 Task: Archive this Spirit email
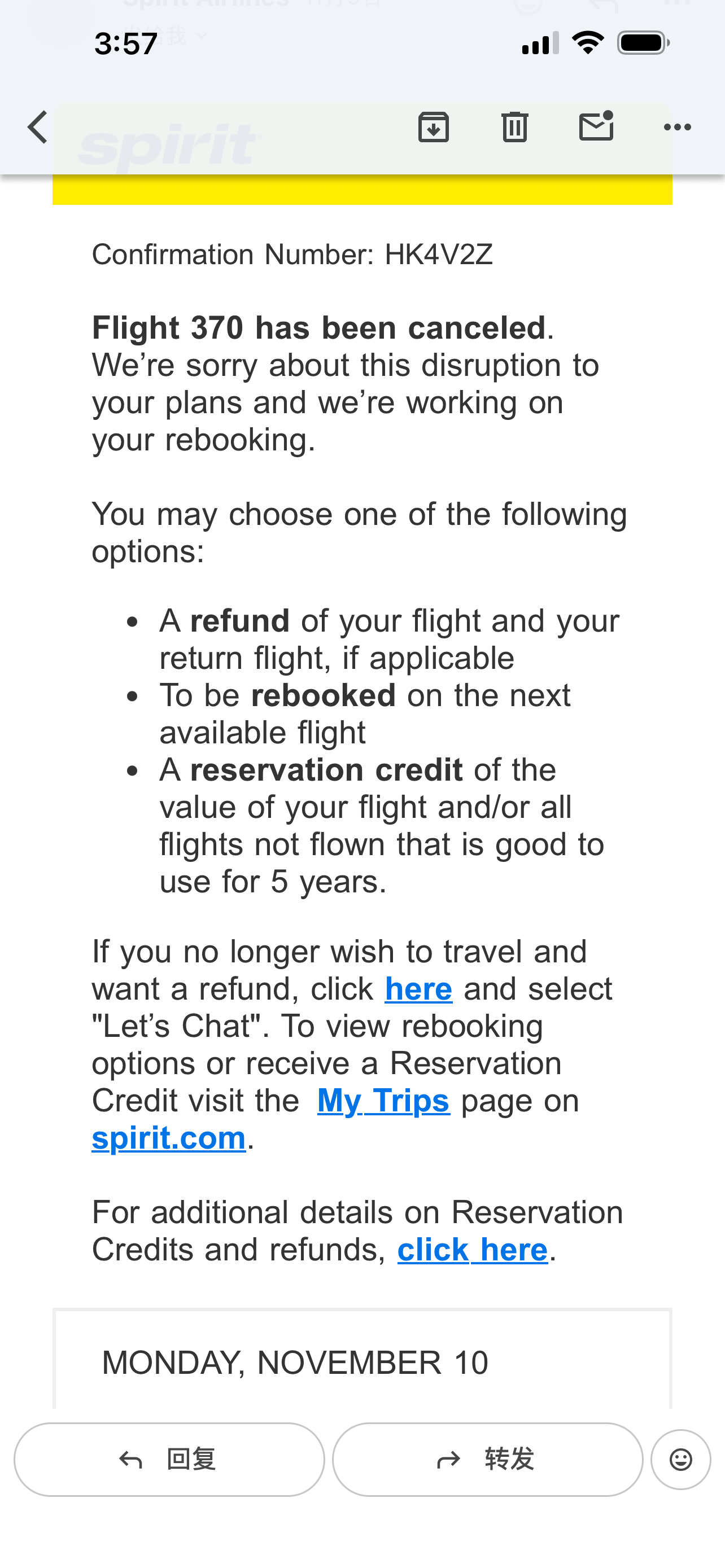tap(434, 127)
